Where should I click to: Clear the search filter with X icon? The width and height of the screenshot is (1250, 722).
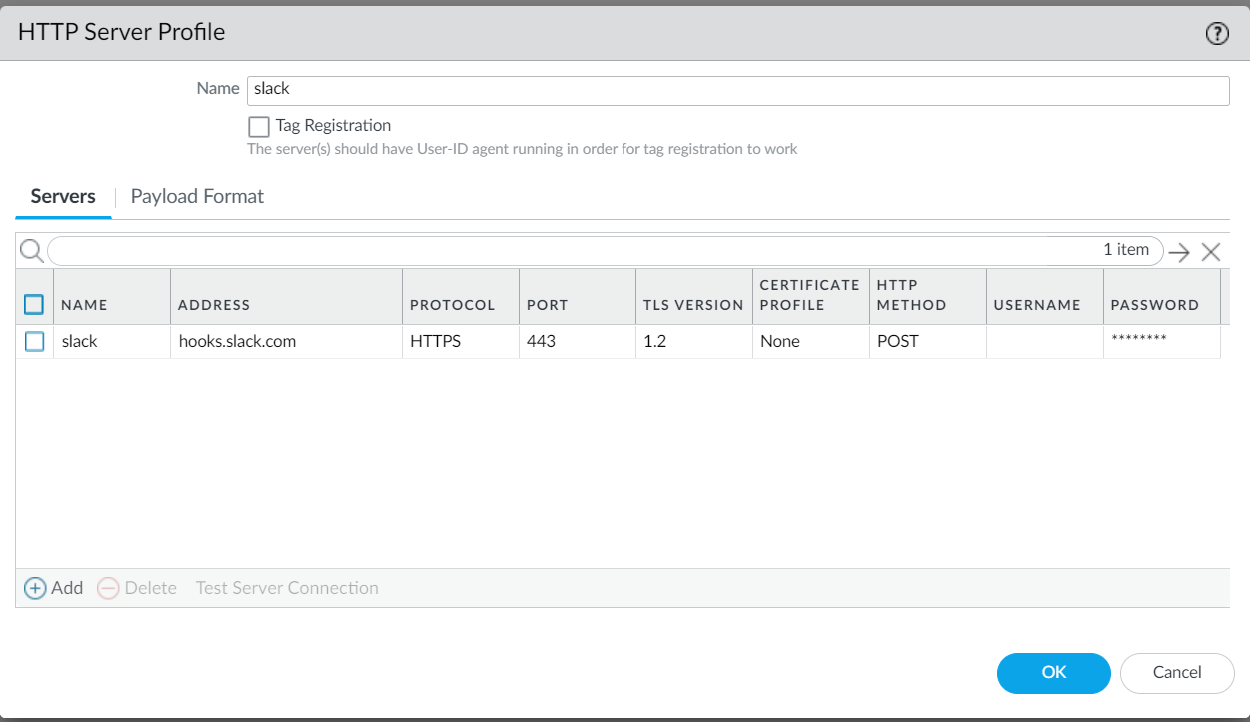(1211, 252)
